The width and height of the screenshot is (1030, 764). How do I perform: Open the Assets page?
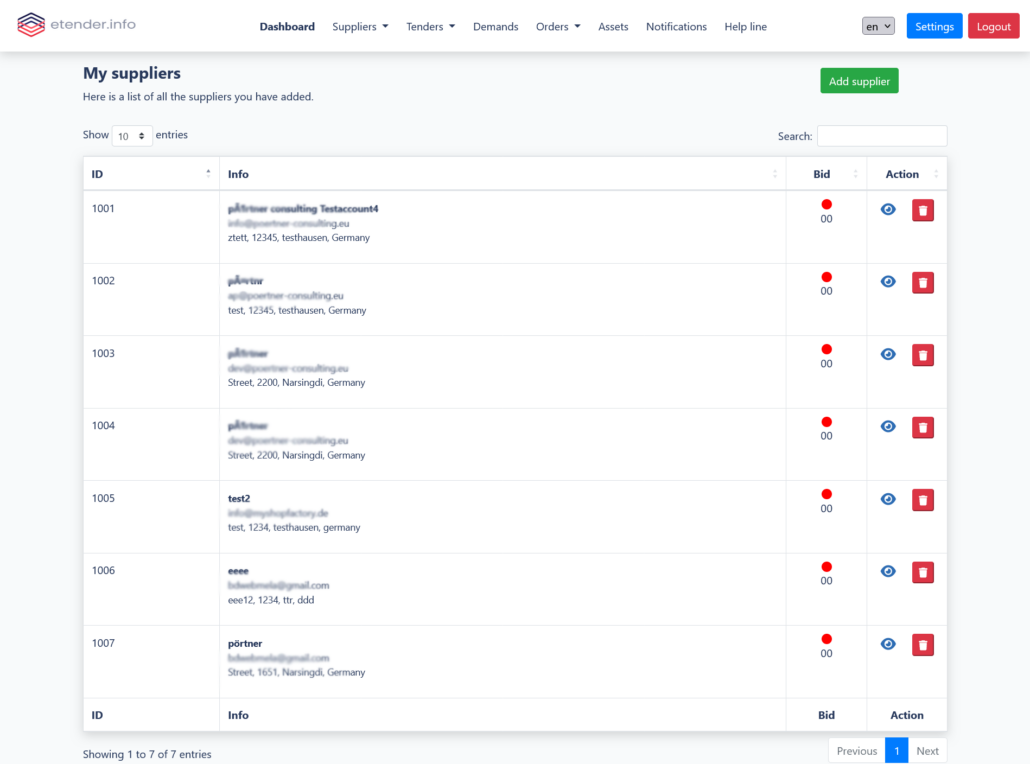click(x=613, y=26)
